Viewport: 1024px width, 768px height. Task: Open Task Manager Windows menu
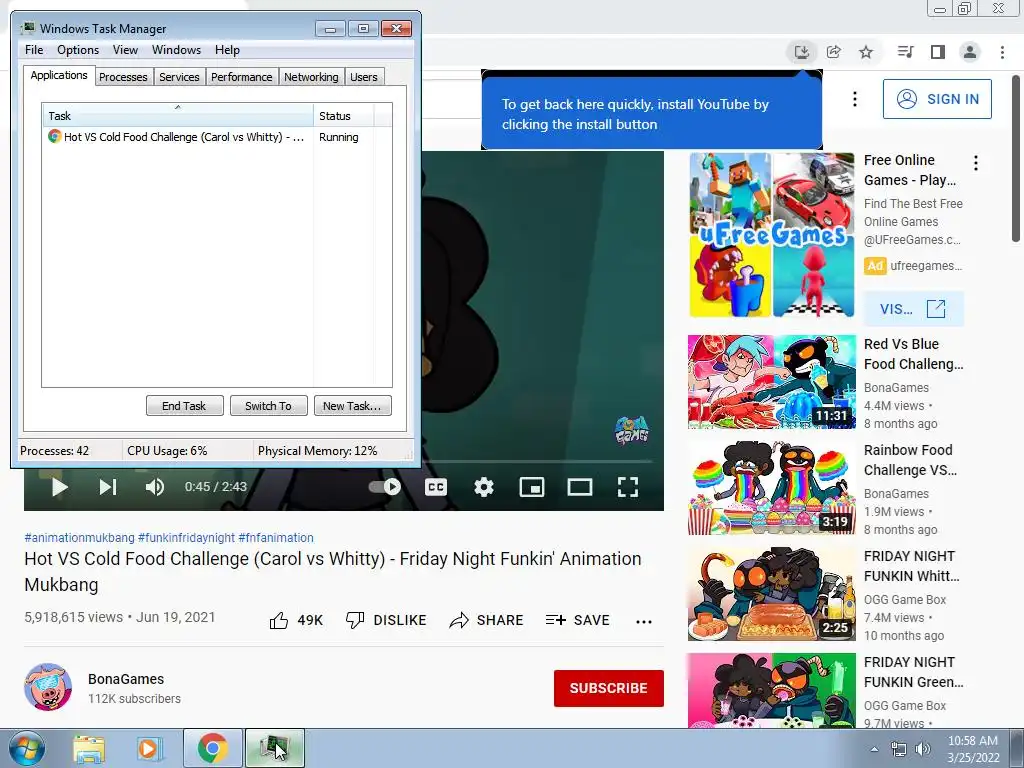pyautogui.click(x=176, y=50)
